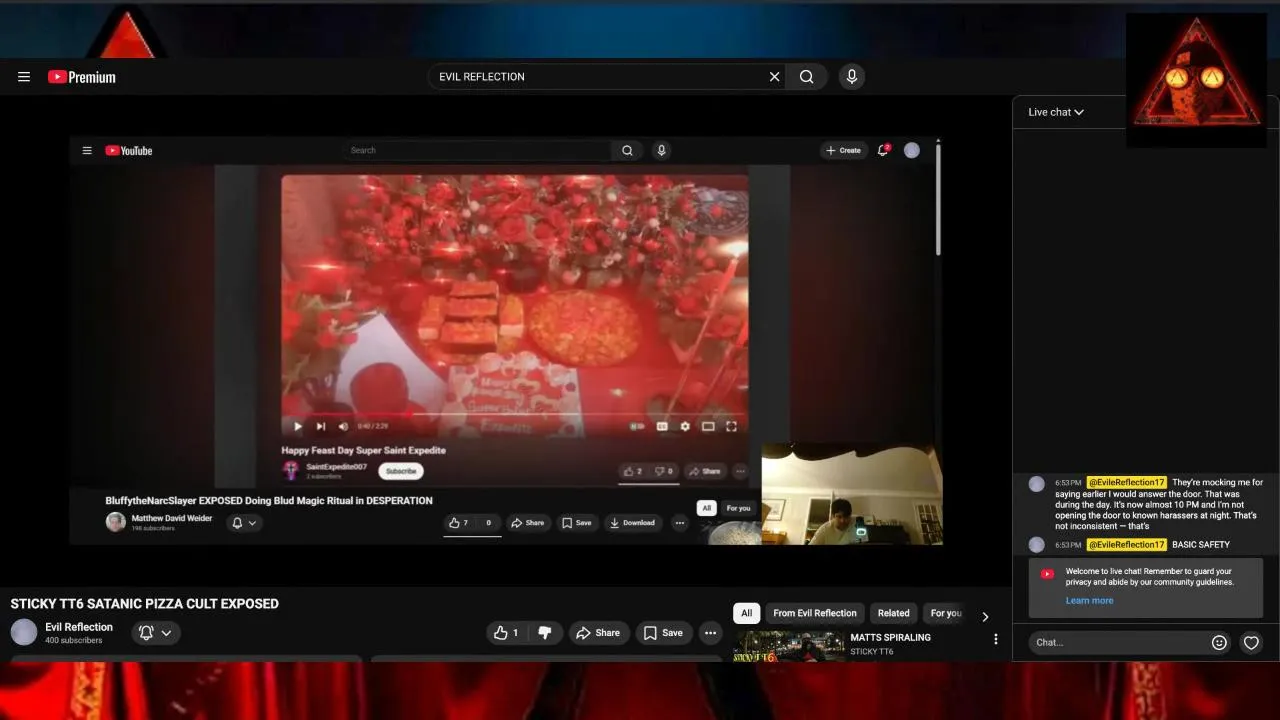Dislike the Happy Feast Day video
This screenshot has width=1280, height=720.
click(x=663, y=471)
